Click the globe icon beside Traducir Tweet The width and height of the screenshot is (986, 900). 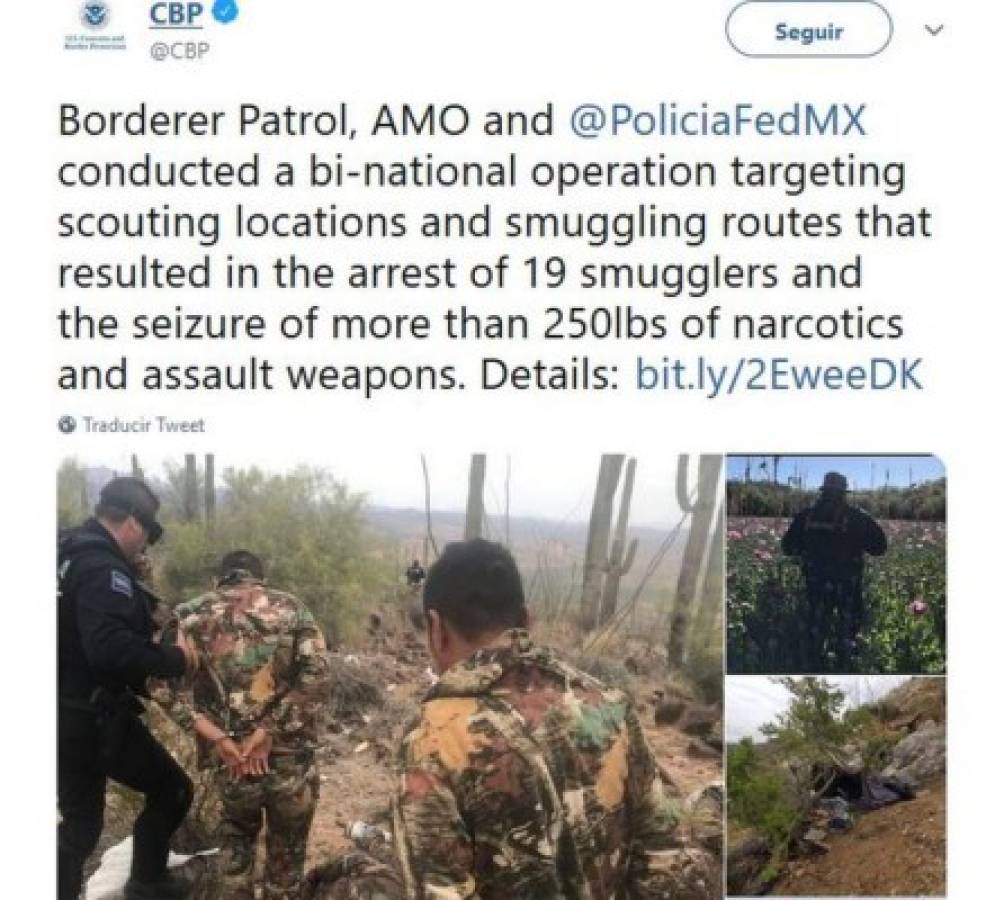(x=67, y=425)
